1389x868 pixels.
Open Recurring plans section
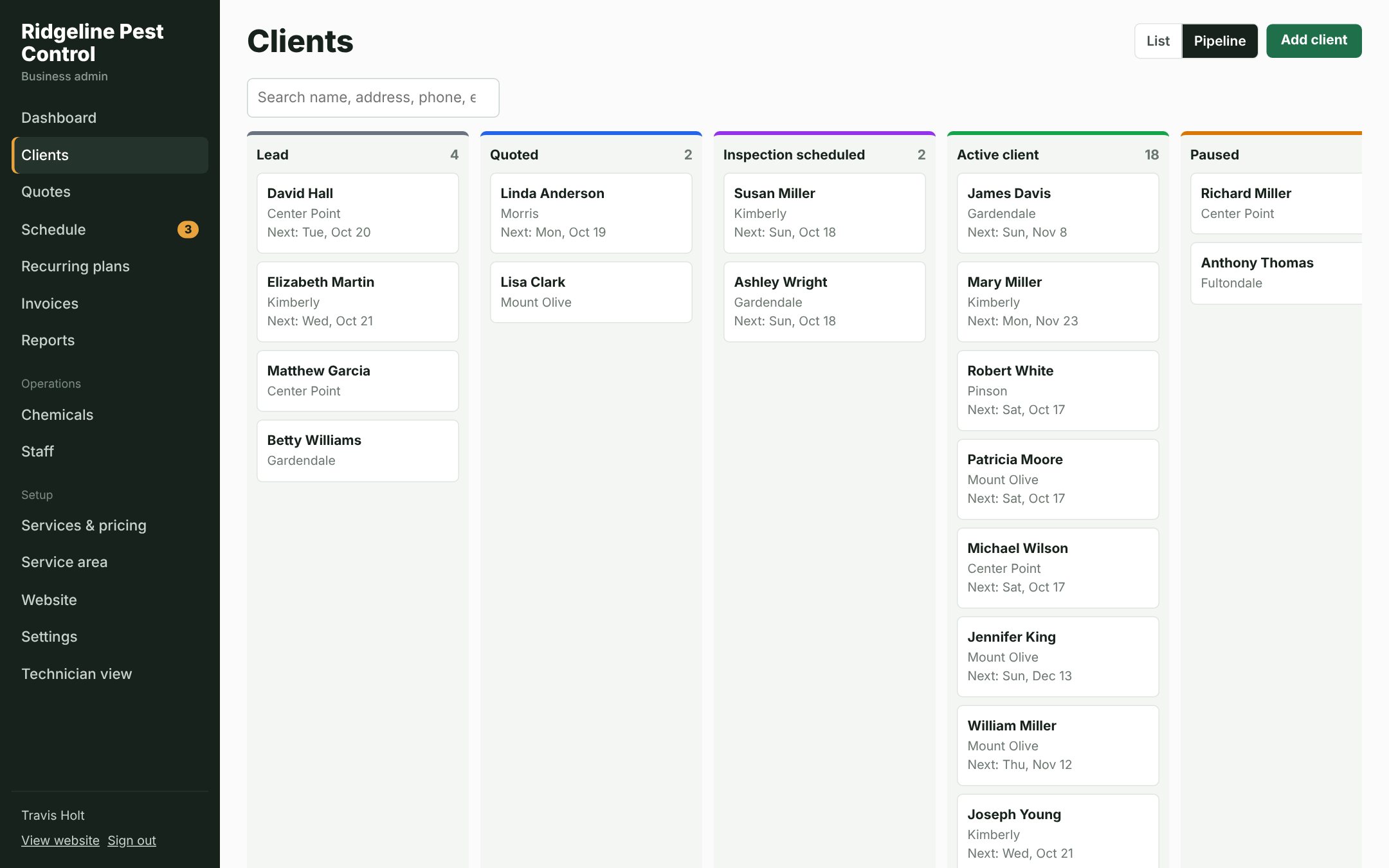pos(109,266)
